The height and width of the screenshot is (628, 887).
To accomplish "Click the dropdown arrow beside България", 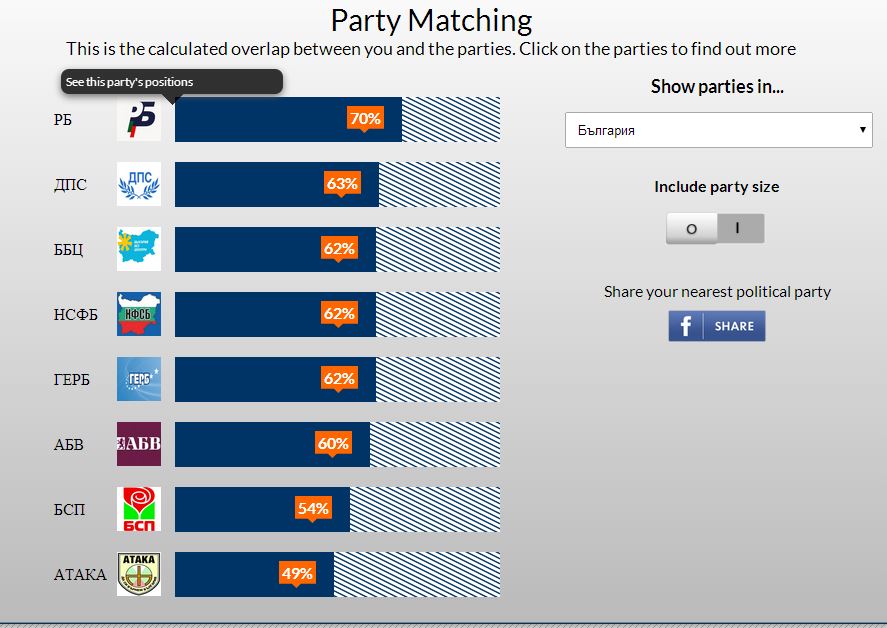I will coord(863,130).
